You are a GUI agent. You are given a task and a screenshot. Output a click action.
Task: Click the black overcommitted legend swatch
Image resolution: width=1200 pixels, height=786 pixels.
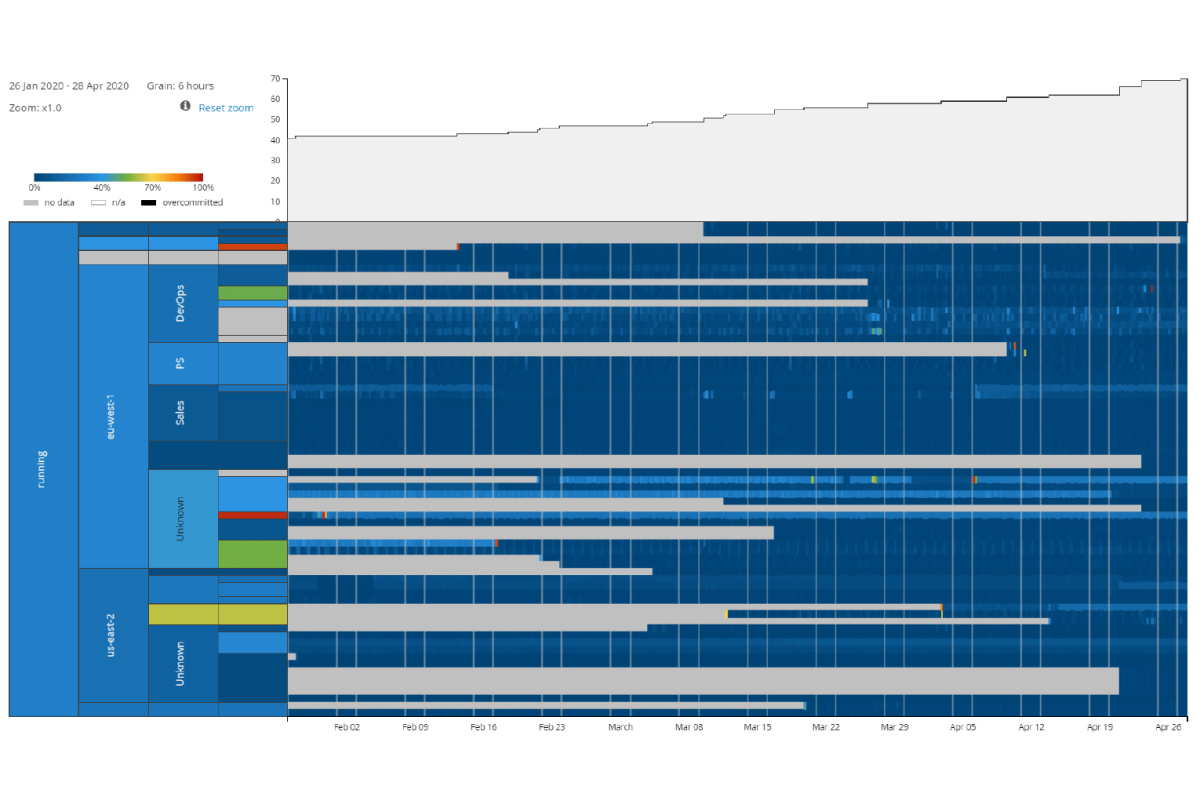click(x=148, y=203)
